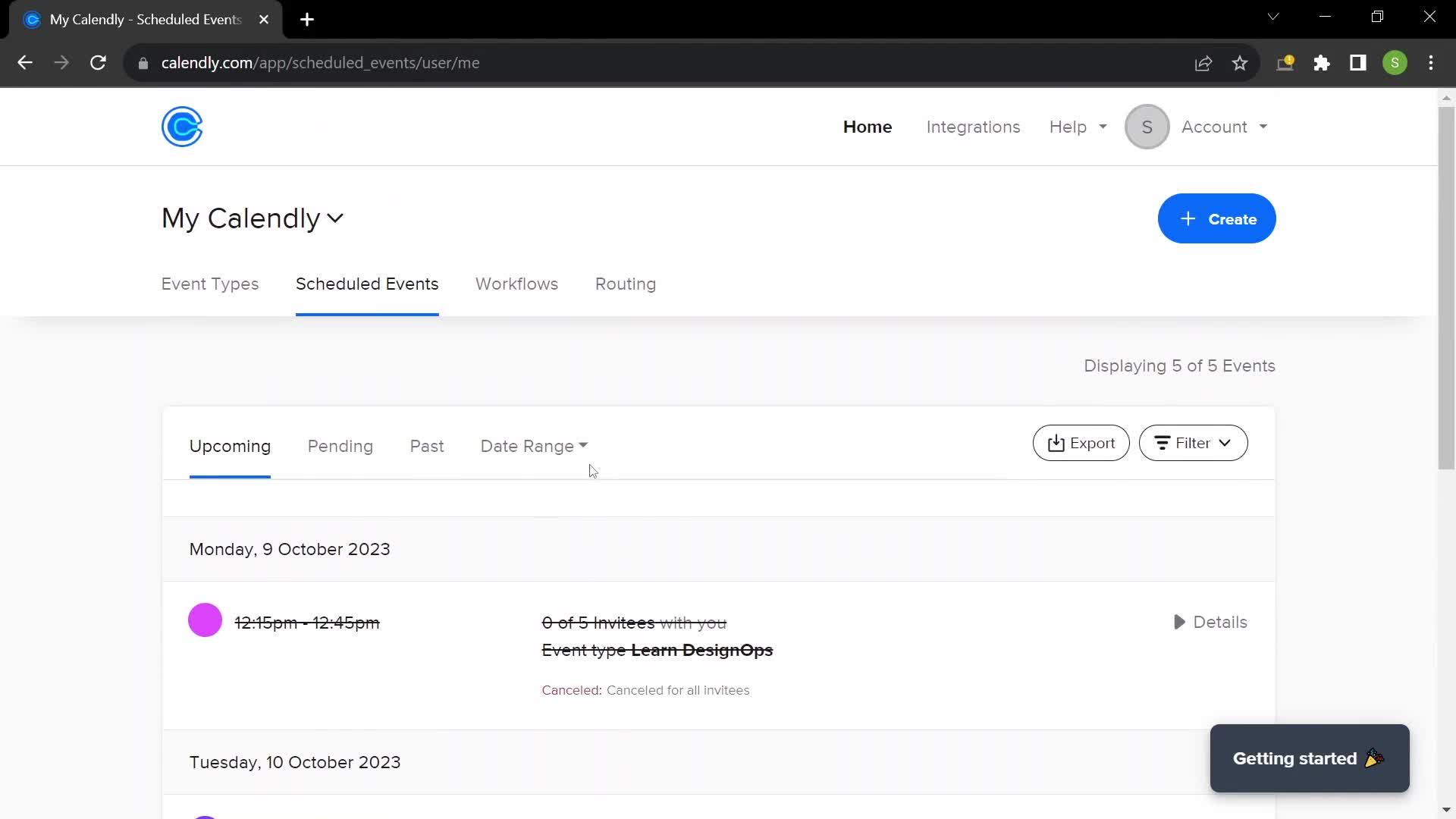Switch to the Upcoming tab
The width and height of the screenshot is (1456, 819).
click(x=230, y=446)
